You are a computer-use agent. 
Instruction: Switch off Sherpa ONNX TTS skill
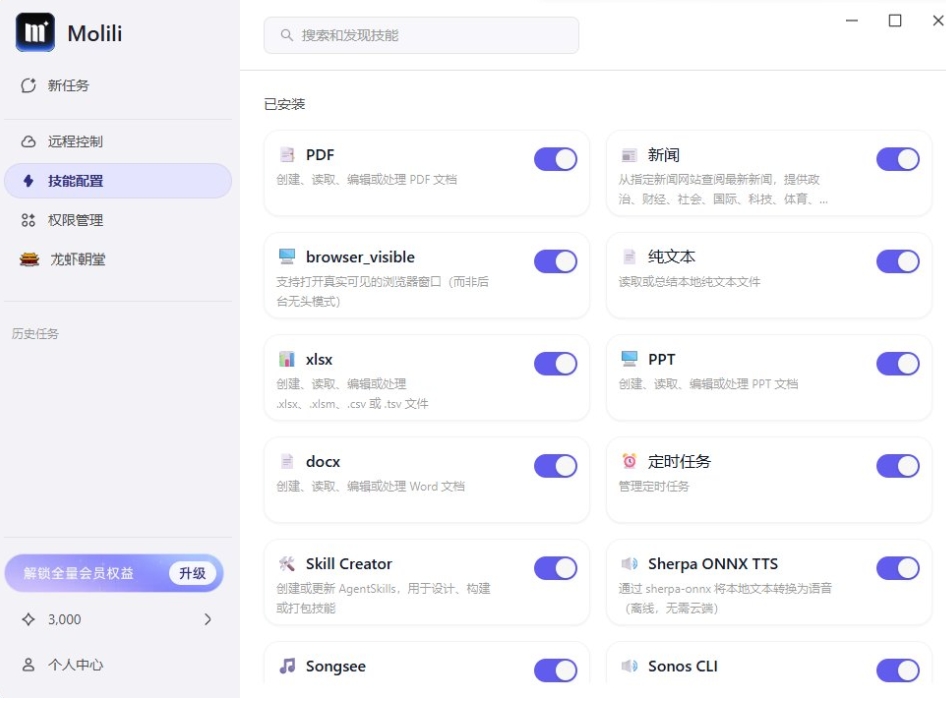pos(898,568)
